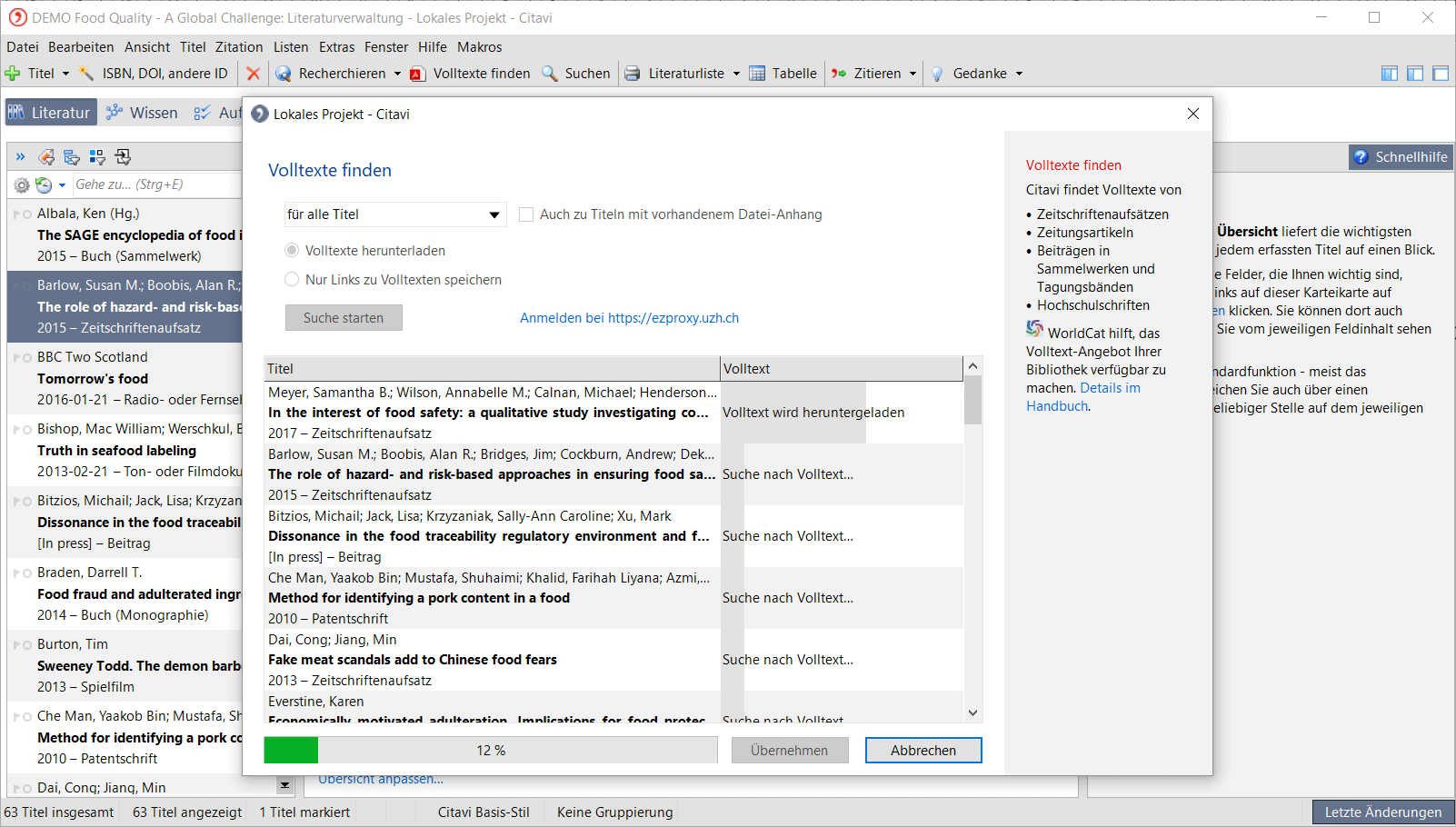Viewport: 1456px width, 827px height.
Task: Click the history clock icon beside Gehe zu
Action: coord(44,184)
